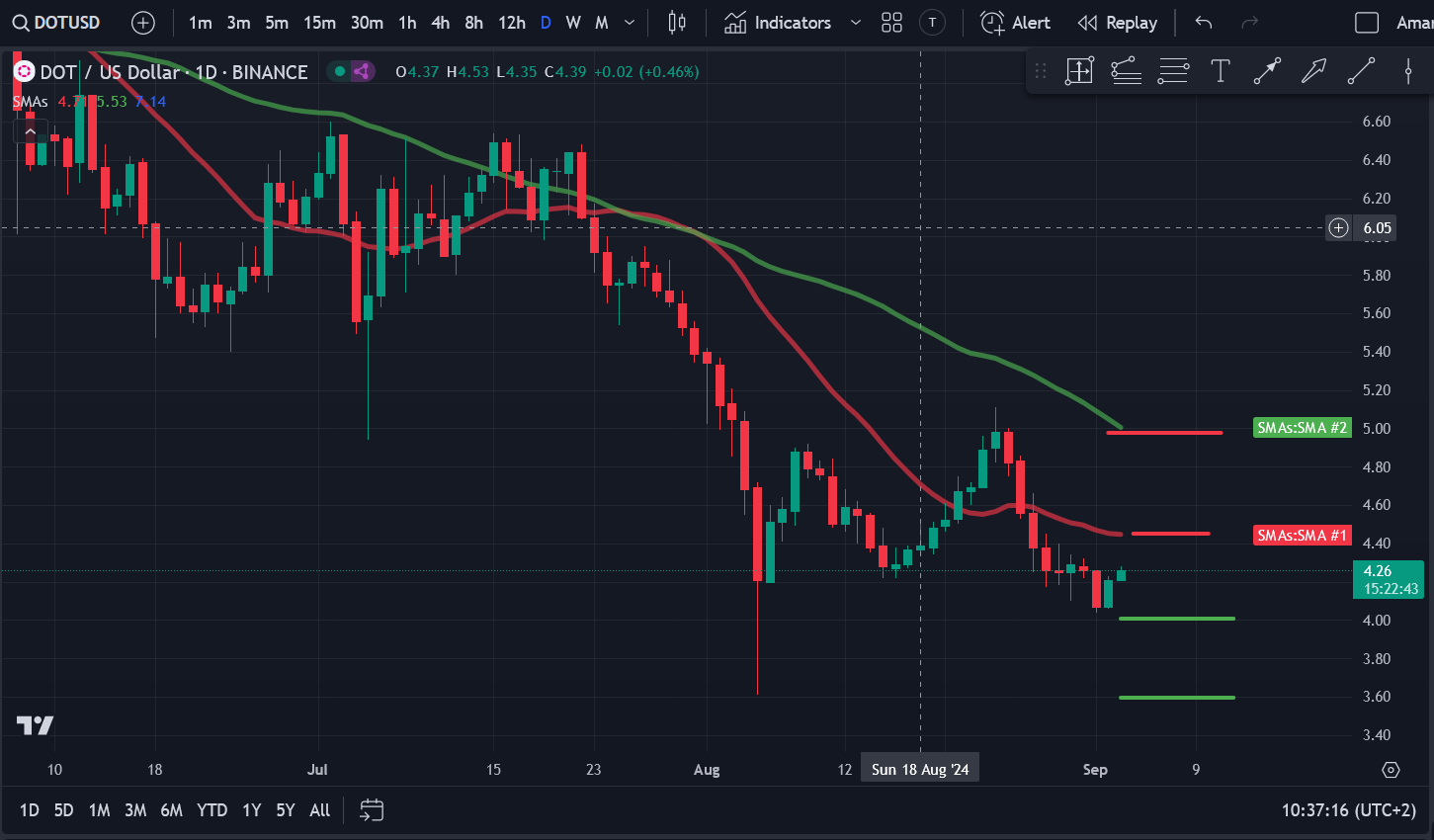Viewport: 1434px width, 840px height.
Task: Grab the drawing favorites toolbar handle
Action: point(1041,70)
